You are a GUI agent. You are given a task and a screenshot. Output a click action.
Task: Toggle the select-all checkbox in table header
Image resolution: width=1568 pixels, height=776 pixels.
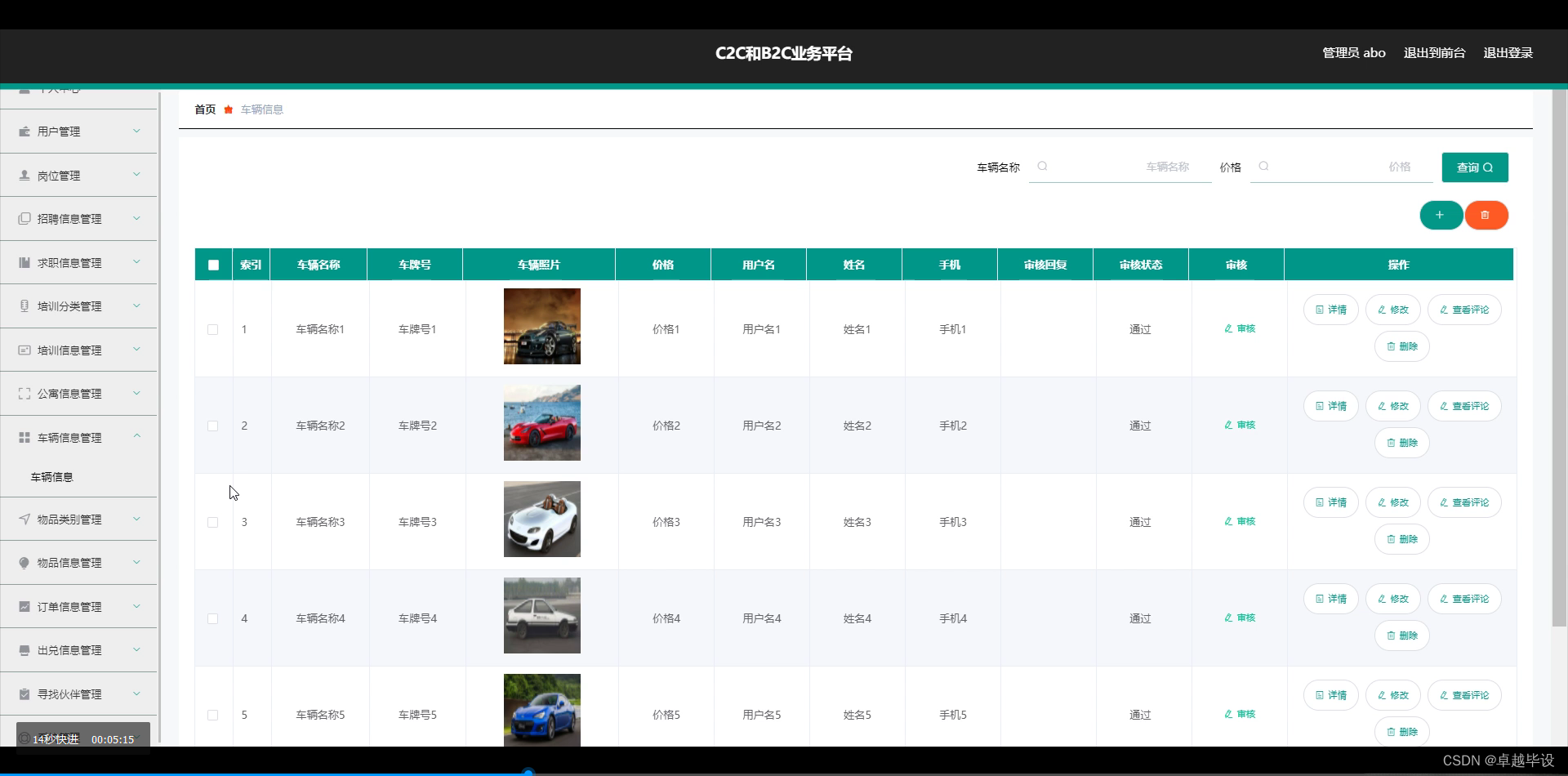pyautogui.click(x=212, y=264)
